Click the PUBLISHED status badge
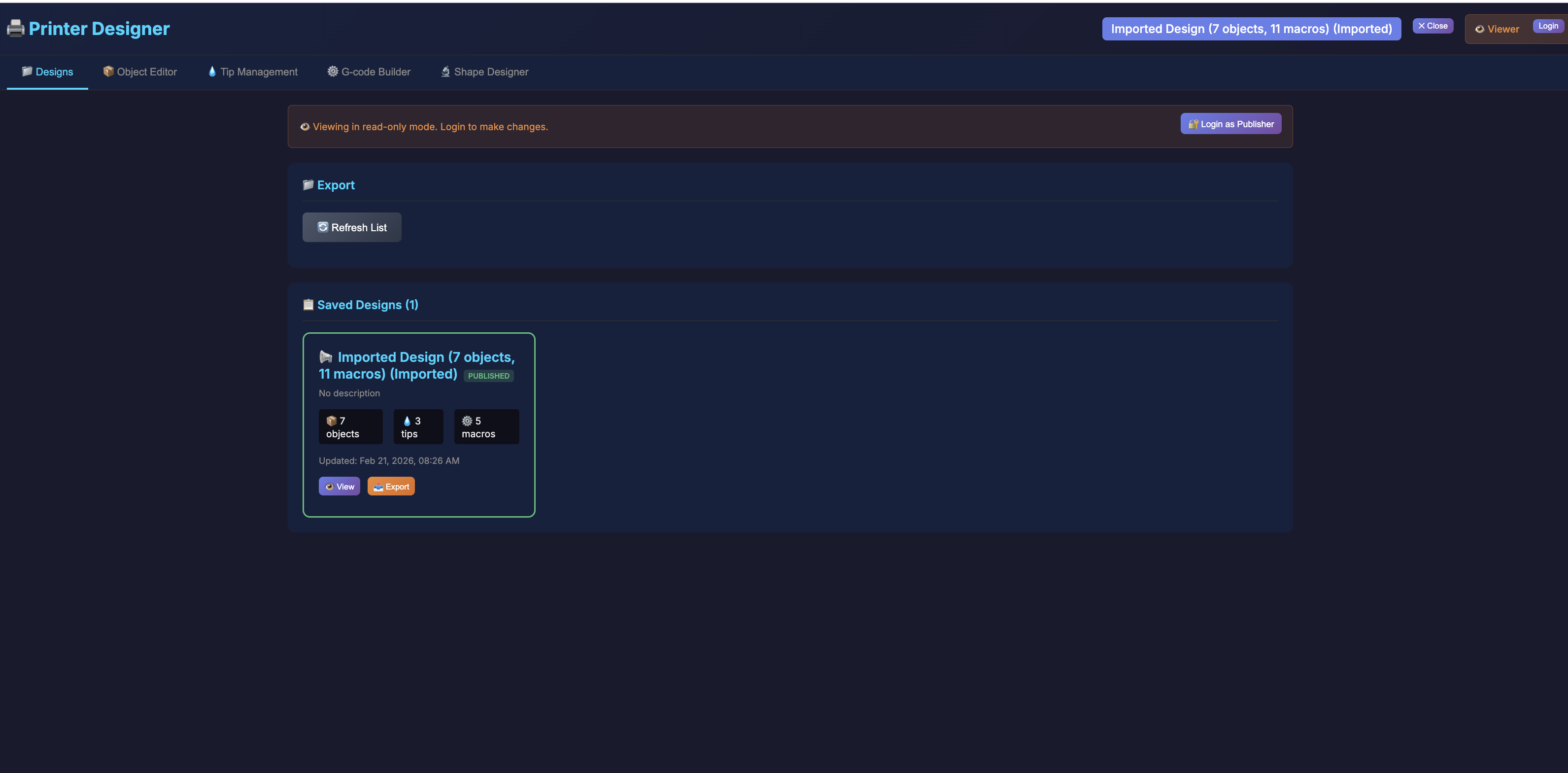1568x773 pixels. (x=488, y=376)
